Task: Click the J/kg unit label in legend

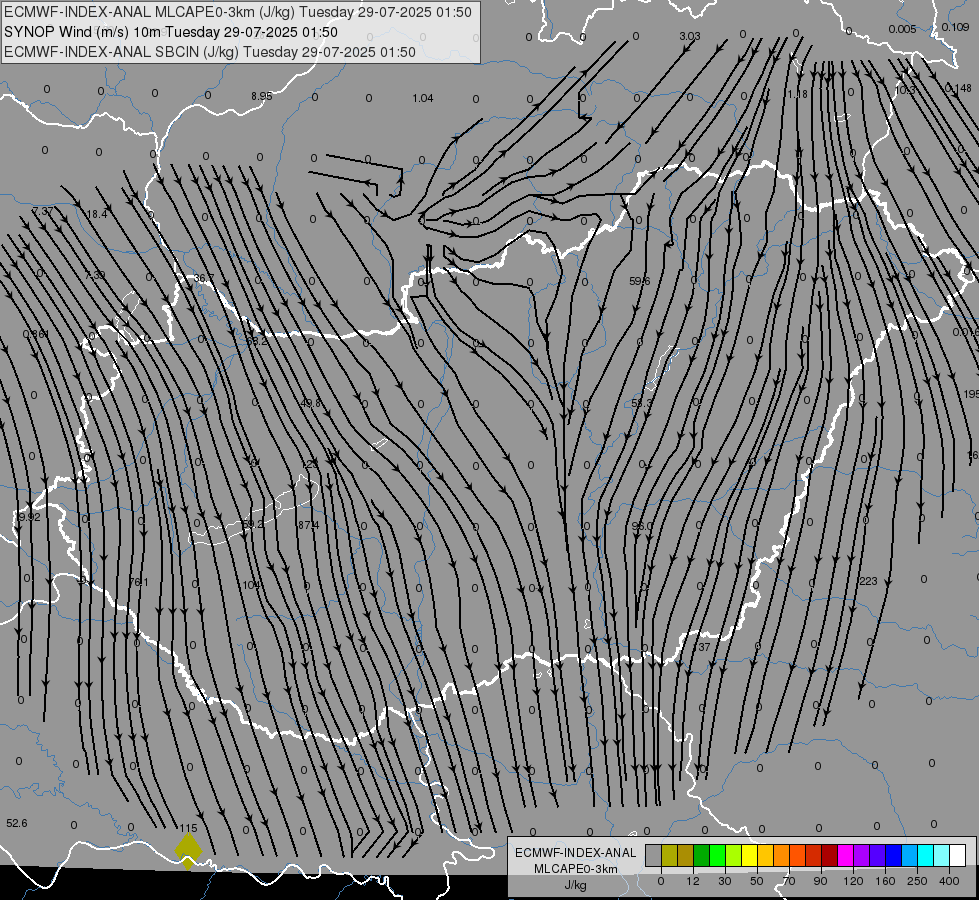Action: [x=576, y=885]
